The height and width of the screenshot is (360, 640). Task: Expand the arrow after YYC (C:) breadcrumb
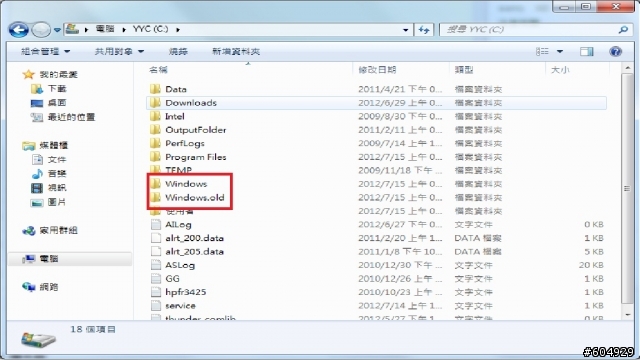pos(178,29)
